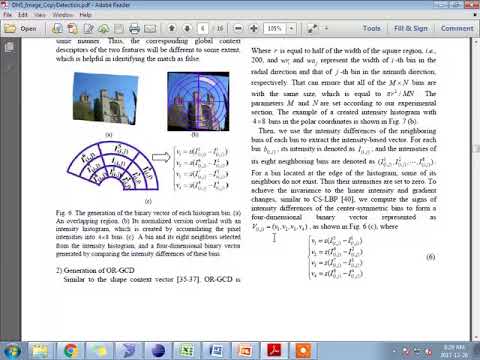Open the Comment pane
The height and width of the screenshot is (360, 480).
(x=457, y=28)
